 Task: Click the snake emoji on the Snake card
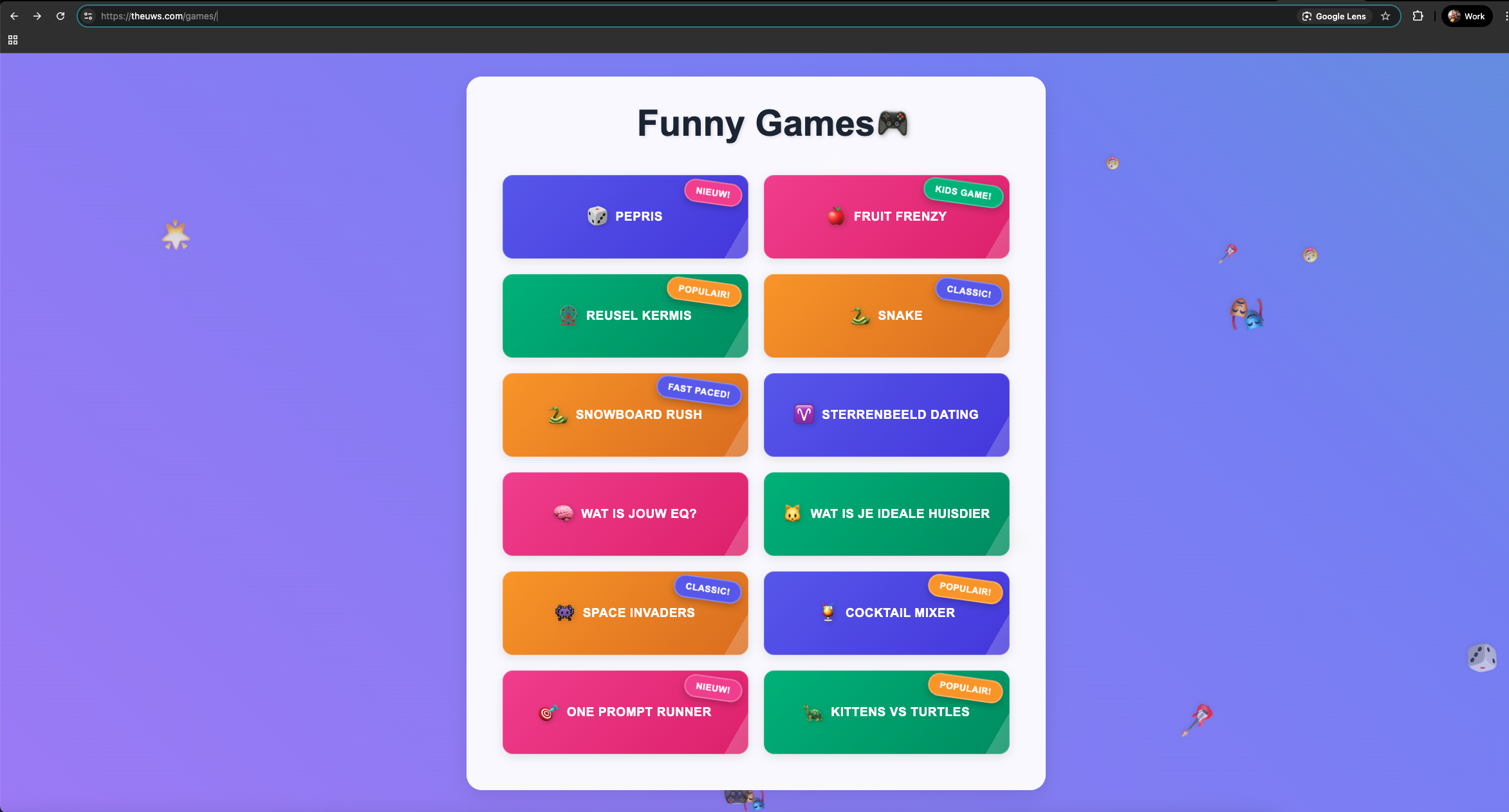tap(860, 316)
